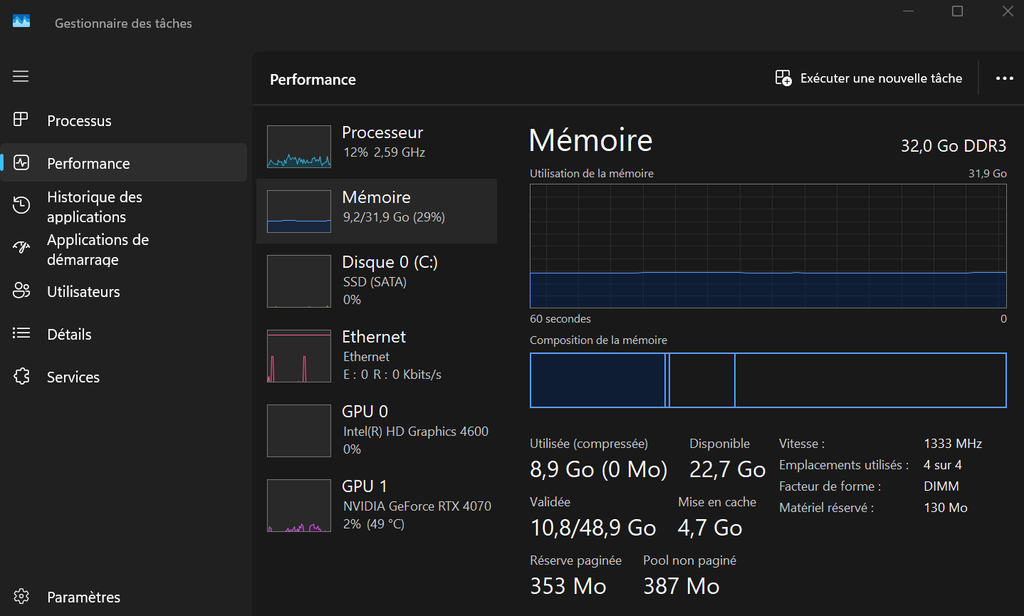Viewport: 1024px width, 616px height.
Task: Click the Applications de démarrage icon
Action: point(21,249)
